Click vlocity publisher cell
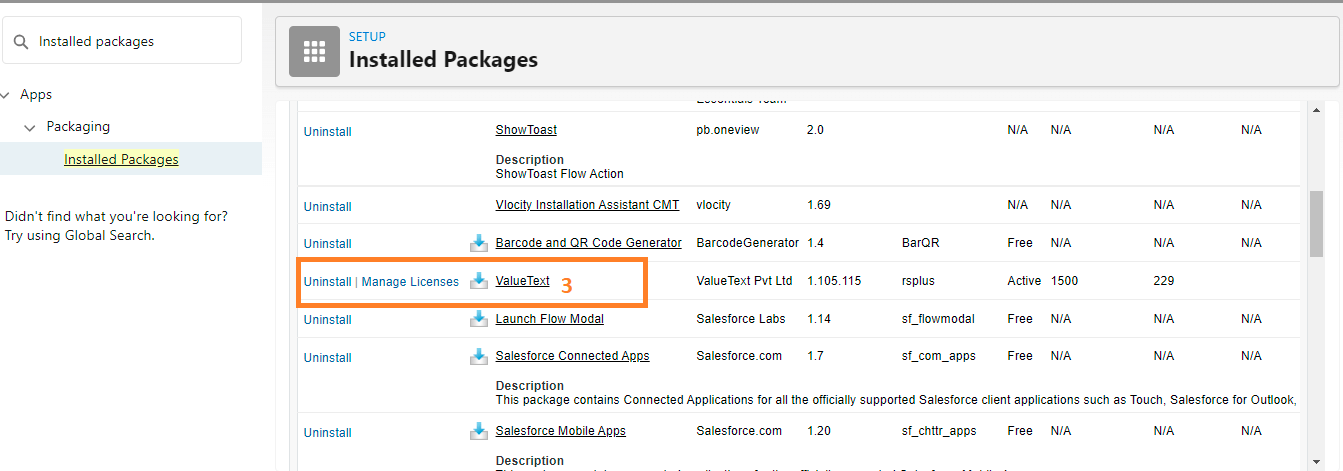Screen dimensions: 1343x471 pos(713,205)
